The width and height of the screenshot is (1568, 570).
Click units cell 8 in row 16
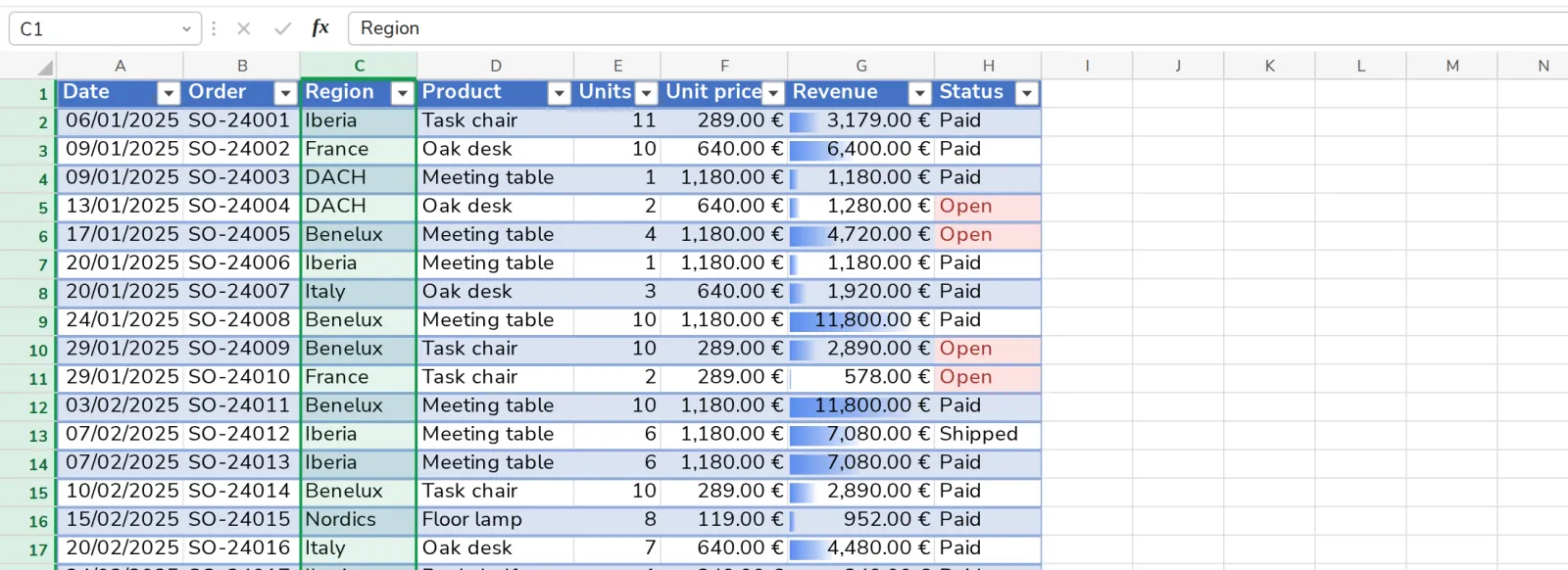tap(617, 520)
